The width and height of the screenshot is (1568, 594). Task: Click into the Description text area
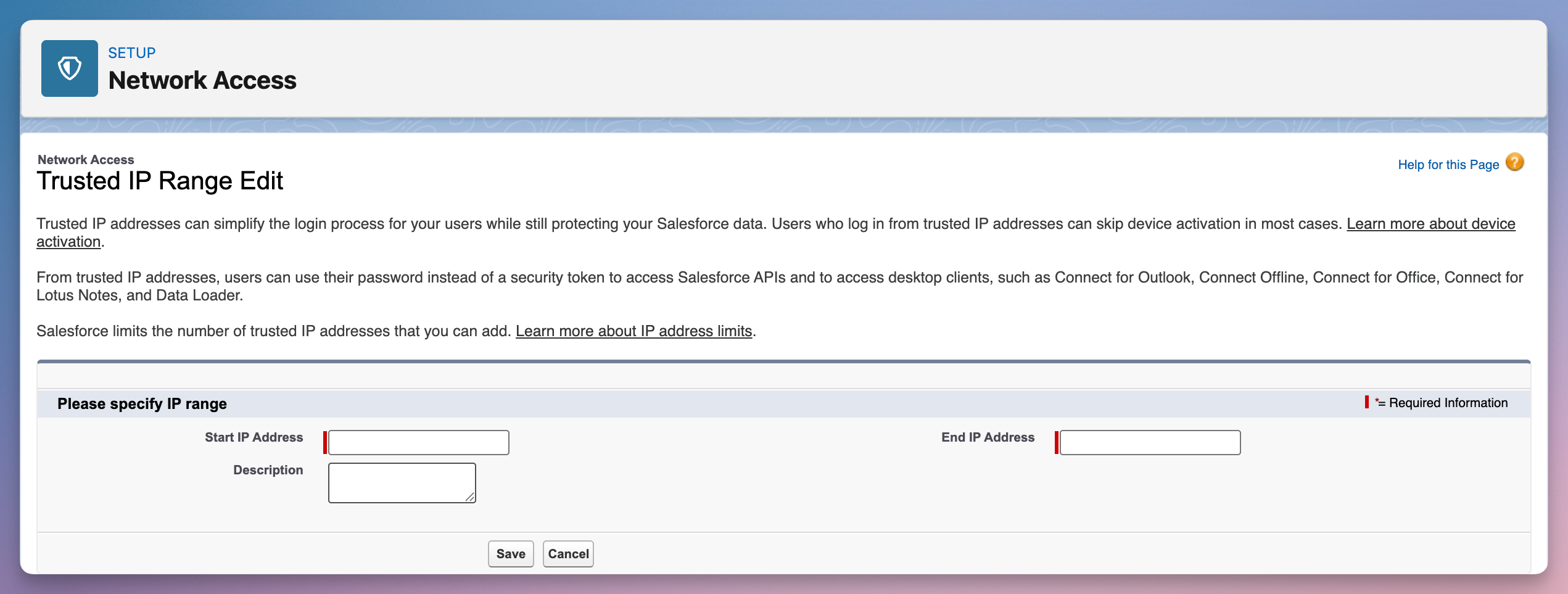point(402,483)
